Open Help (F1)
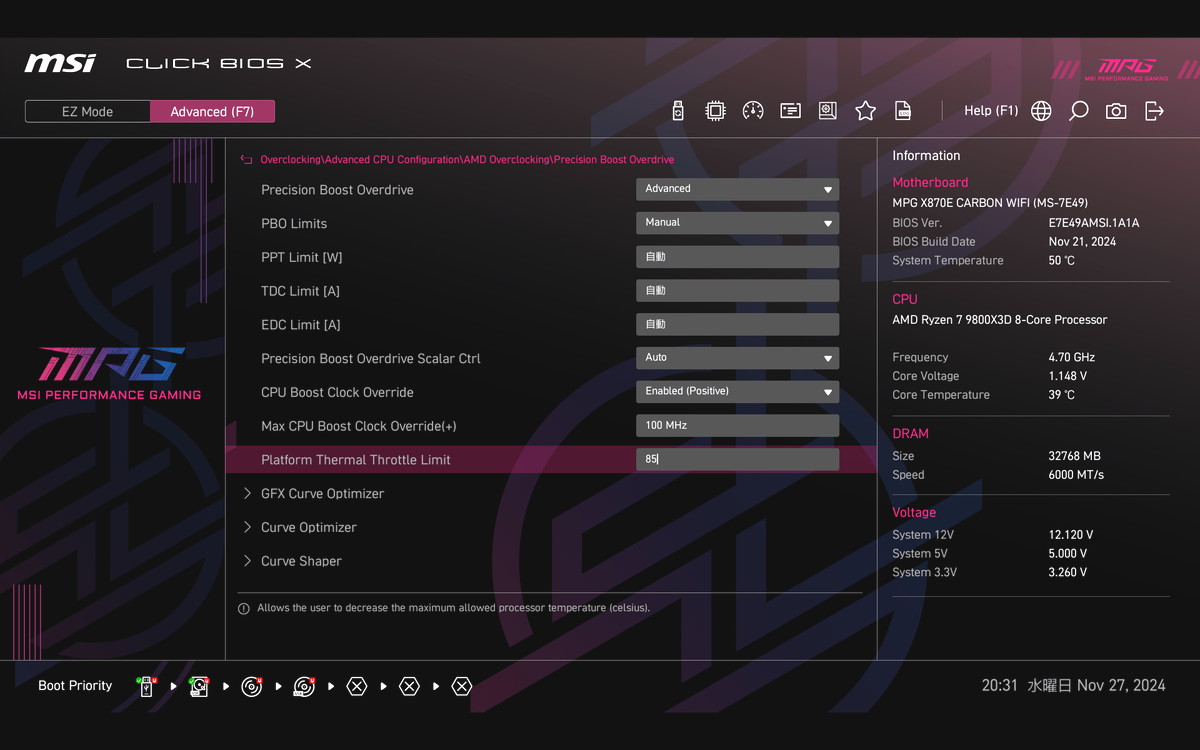The height and width of the screenshot is (750, 1200). [991, 111]
